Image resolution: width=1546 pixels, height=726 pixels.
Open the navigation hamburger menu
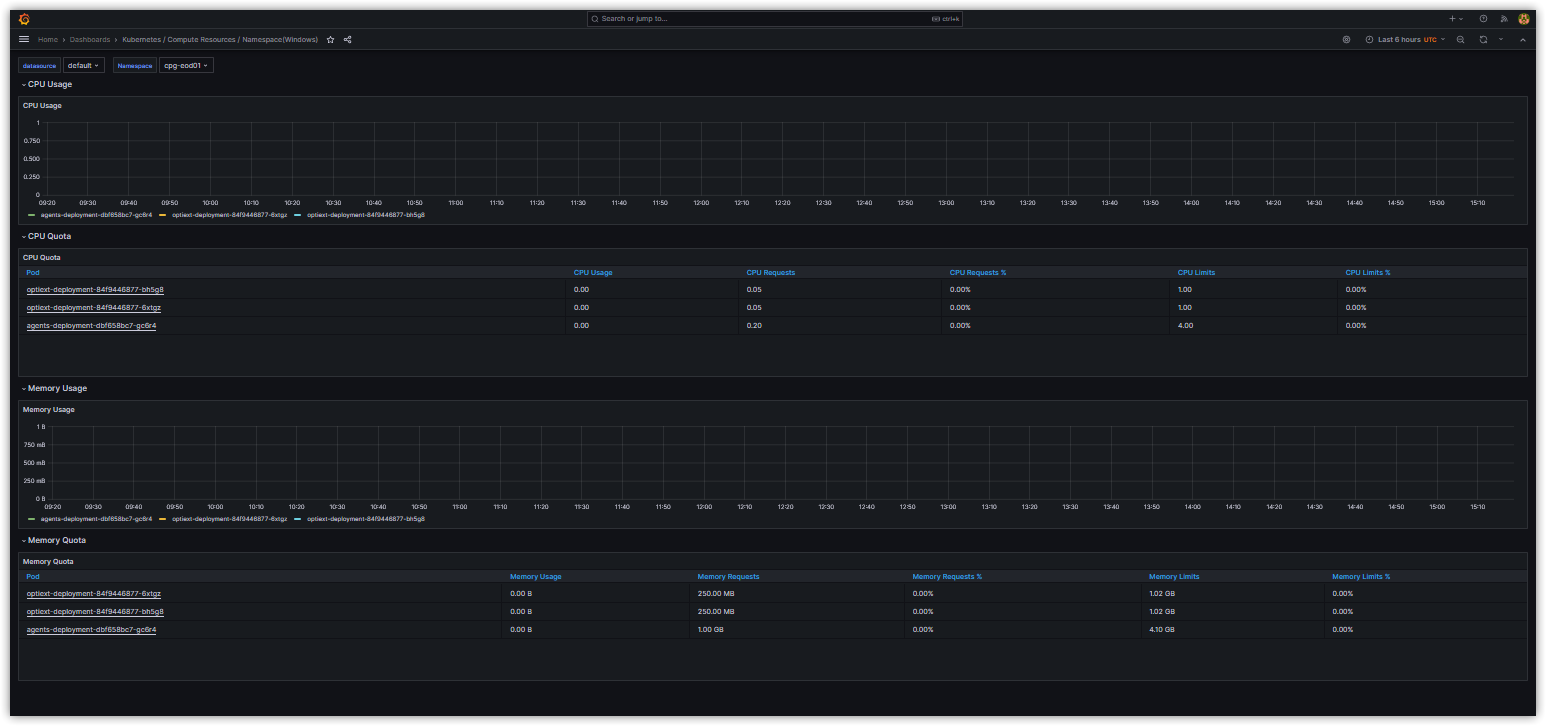pos(23,39)
